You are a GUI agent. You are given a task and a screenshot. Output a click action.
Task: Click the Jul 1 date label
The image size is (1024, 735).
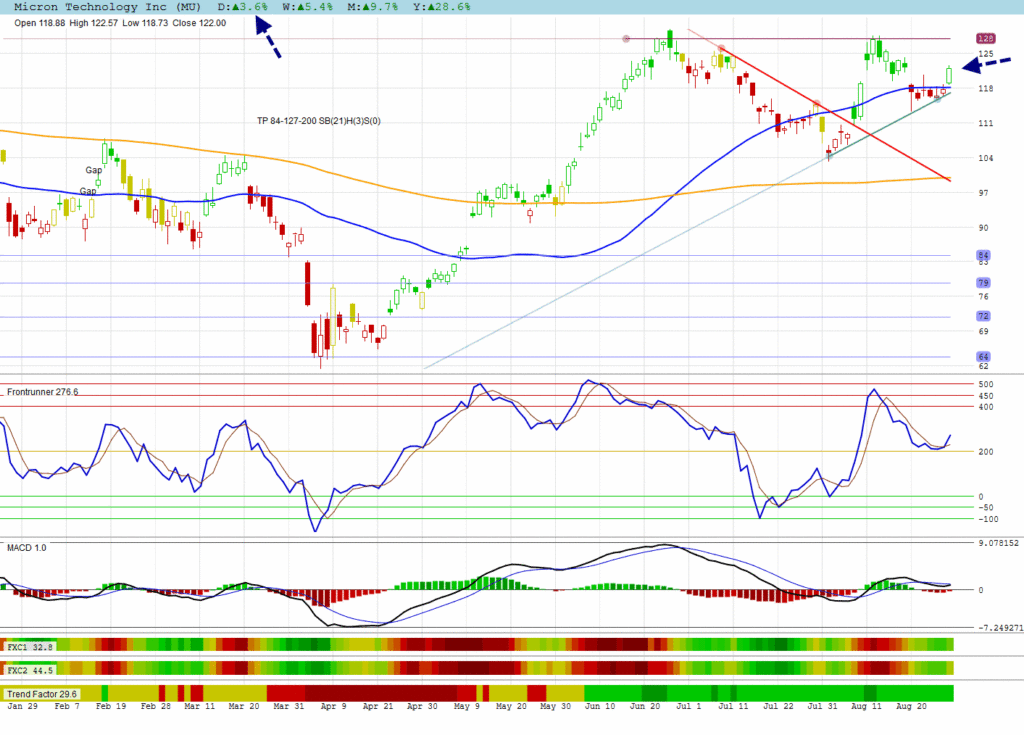pos(688,706)
